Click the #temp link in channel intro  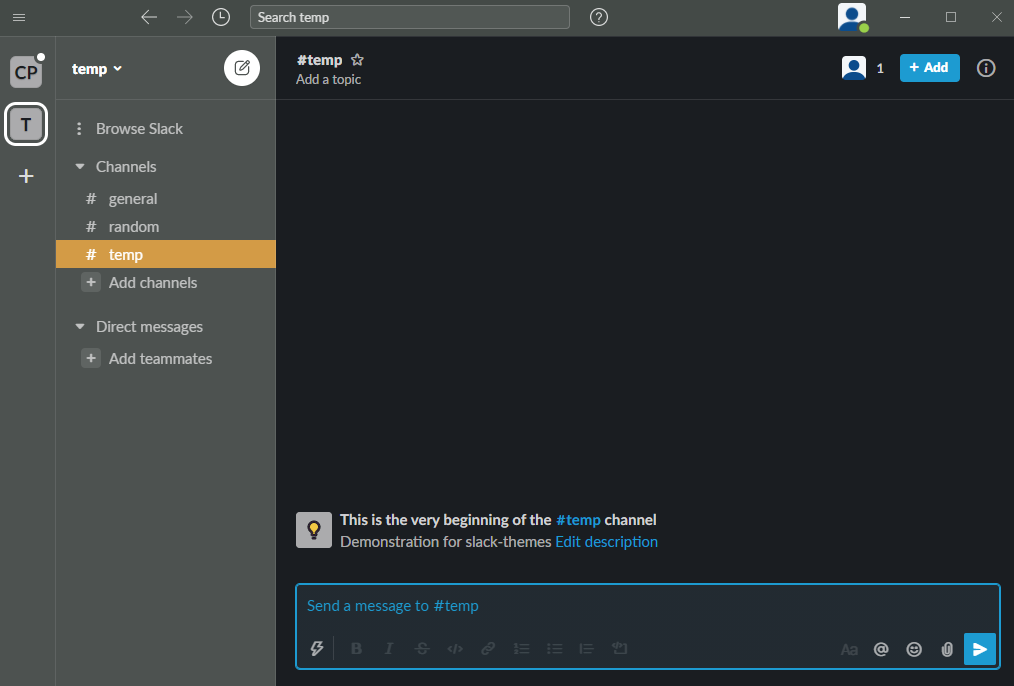[578, 520]
